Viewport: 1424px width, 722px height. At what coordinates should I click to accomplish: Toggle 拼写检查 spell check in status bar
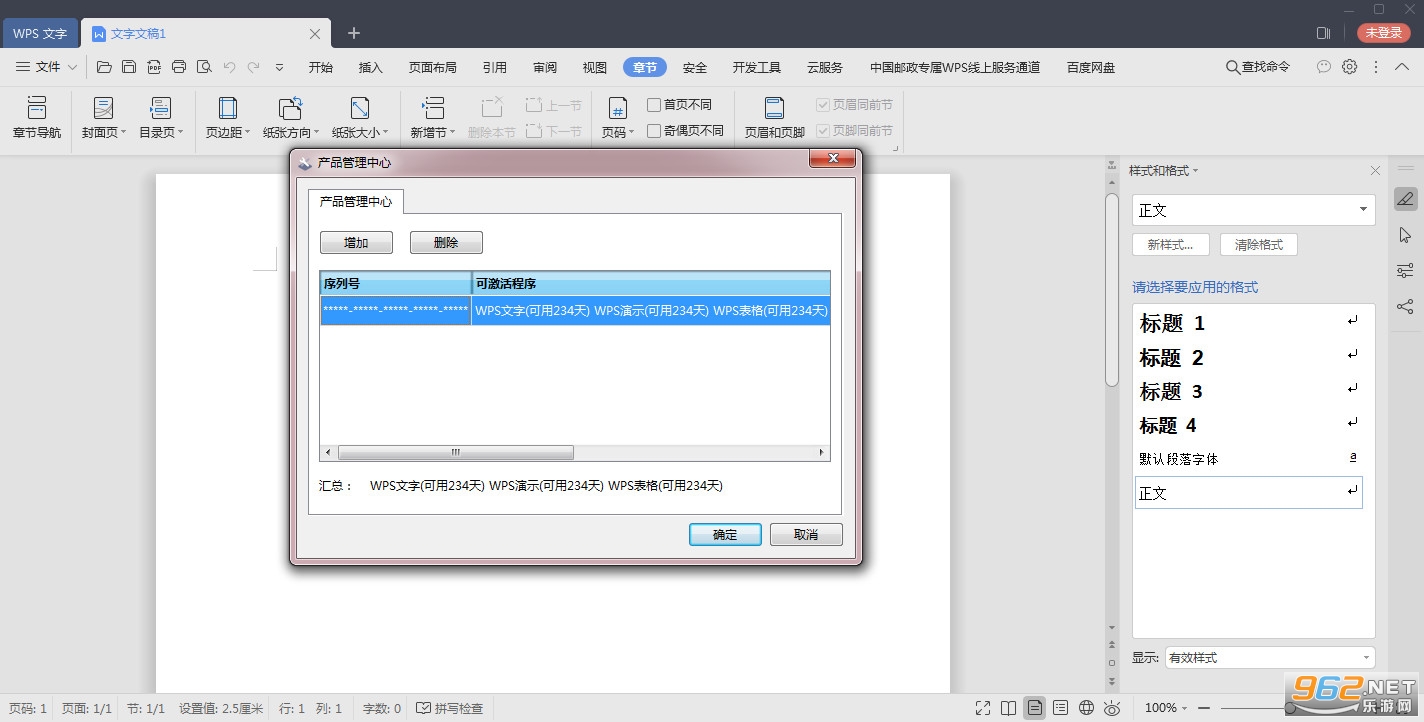click(x=450, y=708)
